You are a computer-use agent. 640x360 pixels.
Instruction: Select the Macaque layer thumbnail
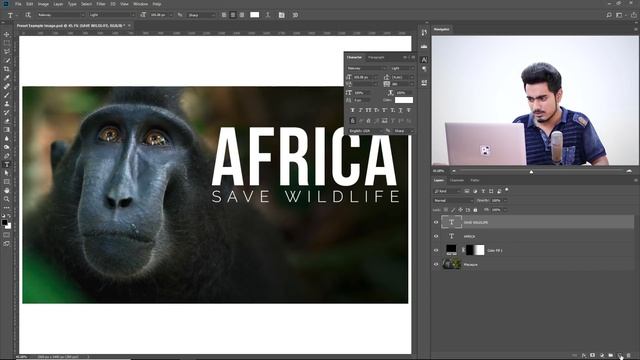[452, 264]
